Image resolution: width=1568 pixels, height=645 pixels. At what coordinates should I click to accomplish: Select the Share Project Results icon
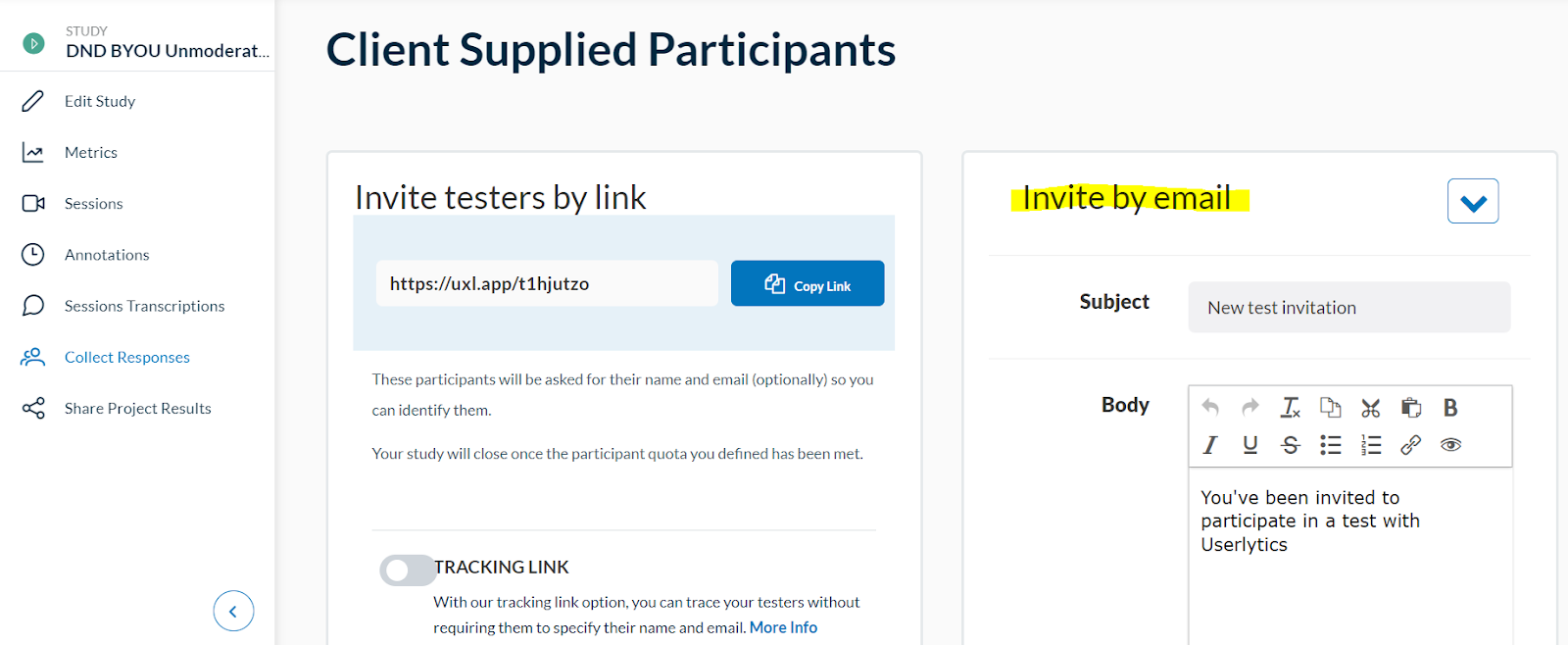[32, 408]
